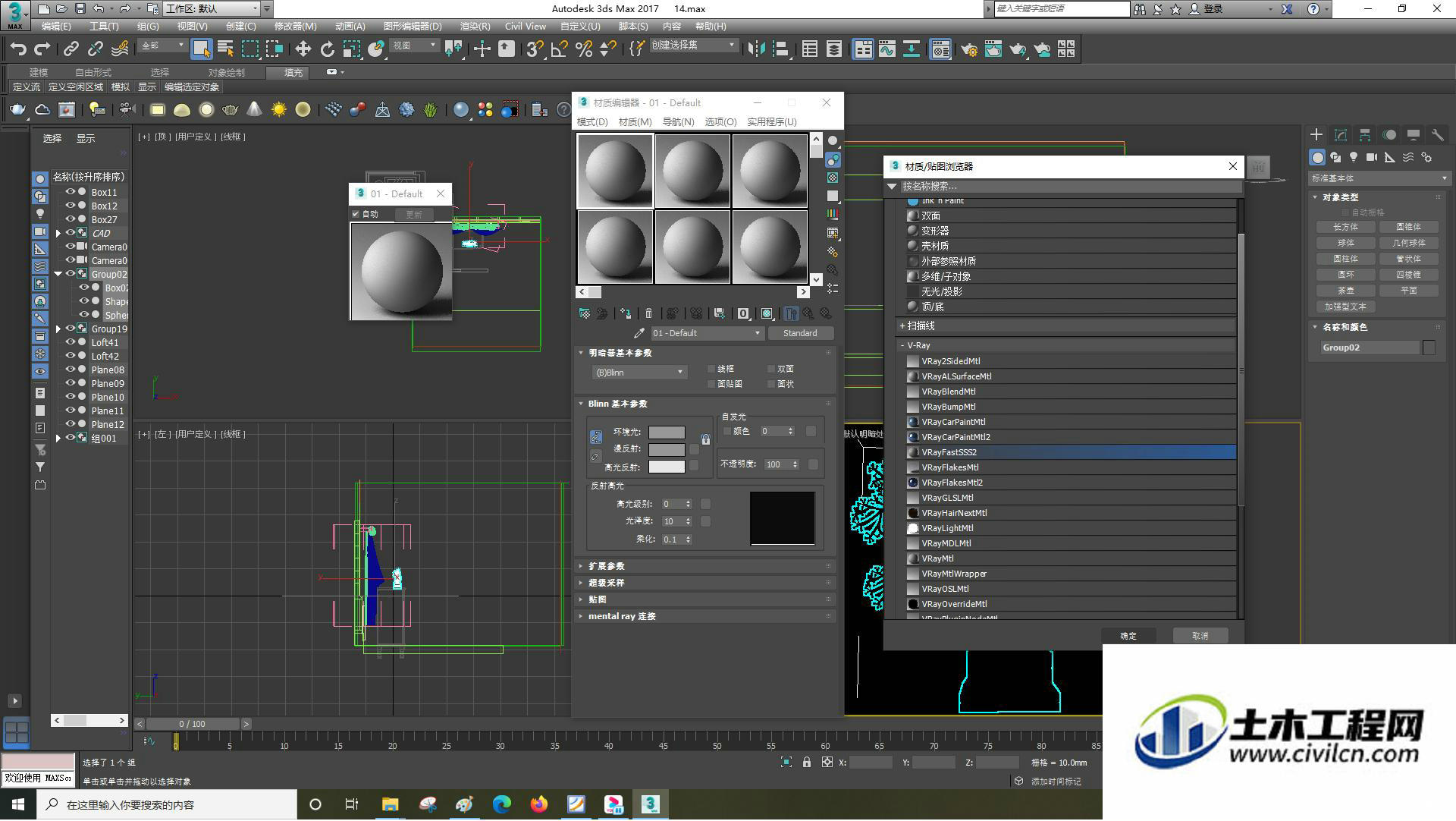Activate the Select Object tool

pyautogui.click(x=201, y=49)
